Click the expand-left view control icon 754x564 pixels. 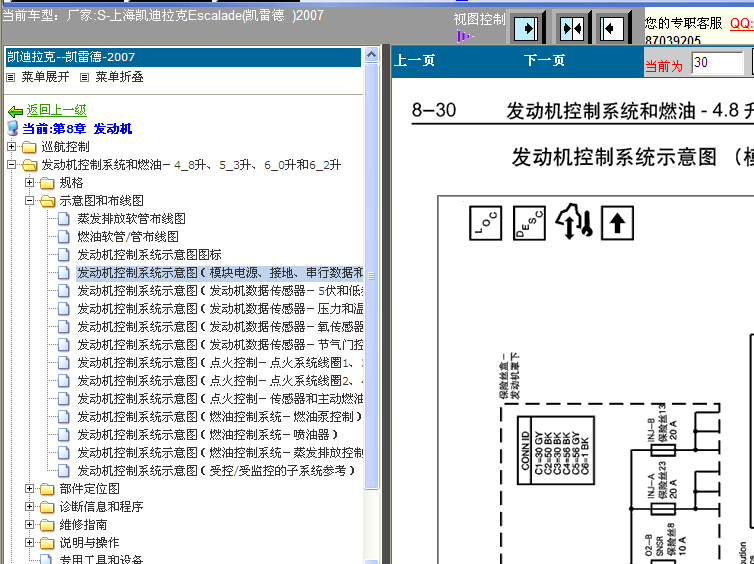[612, 28]
